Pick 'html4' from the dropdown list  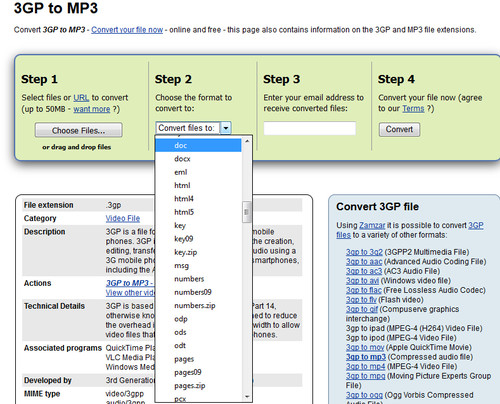click(x=198, y=199)
